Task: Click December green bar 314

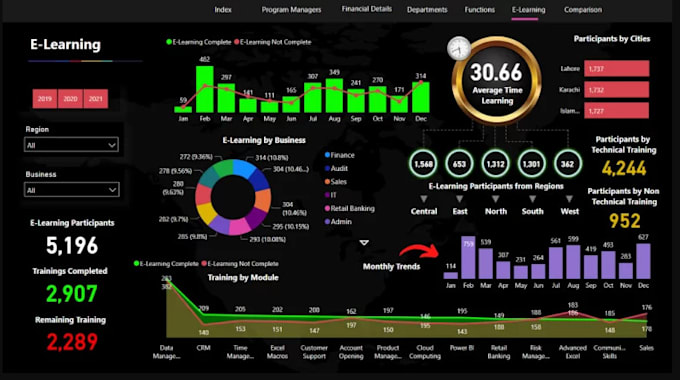Action: click(x=421, y=97)
